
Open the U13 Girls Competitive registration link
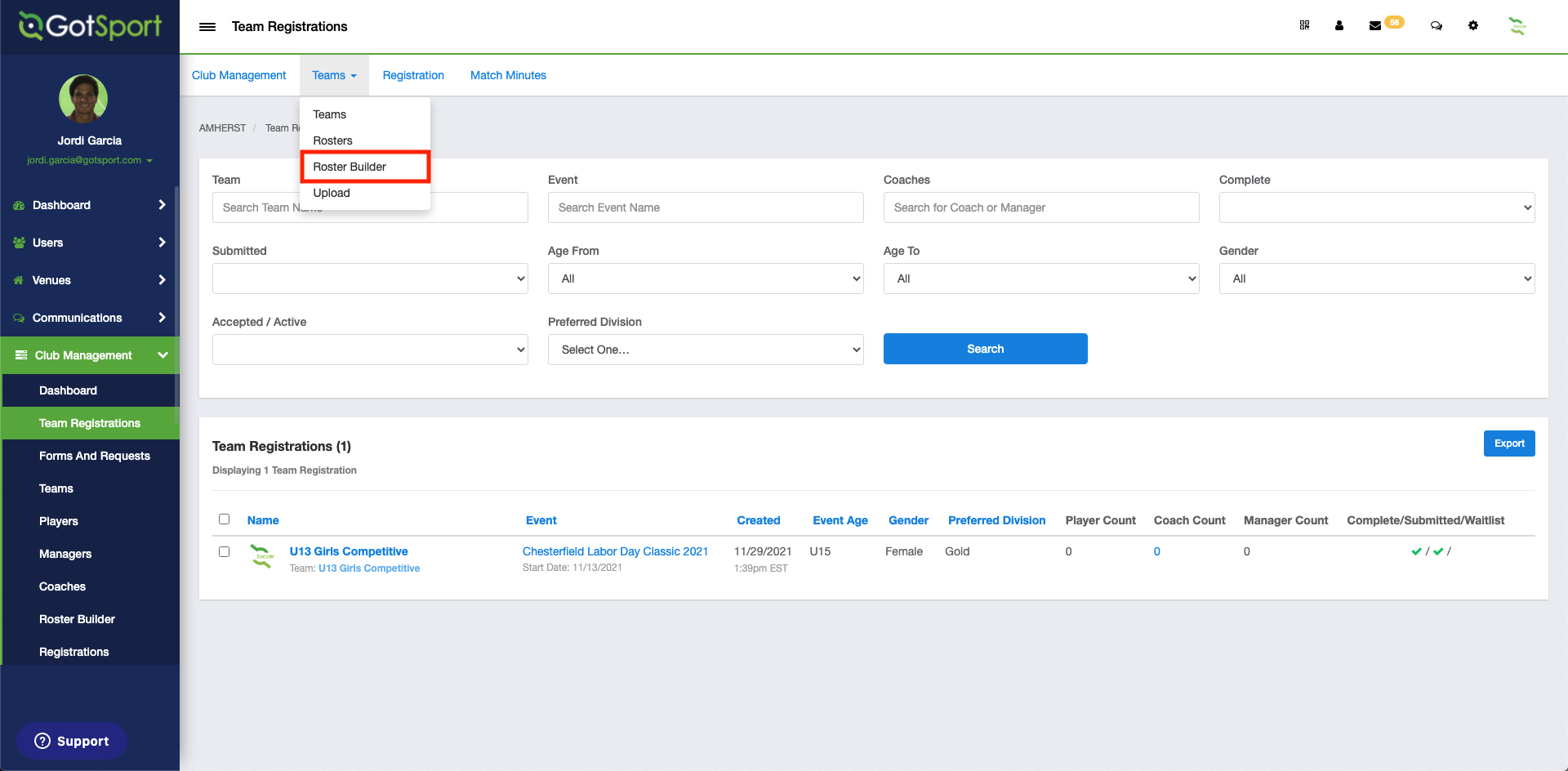(x=349, y=551)
